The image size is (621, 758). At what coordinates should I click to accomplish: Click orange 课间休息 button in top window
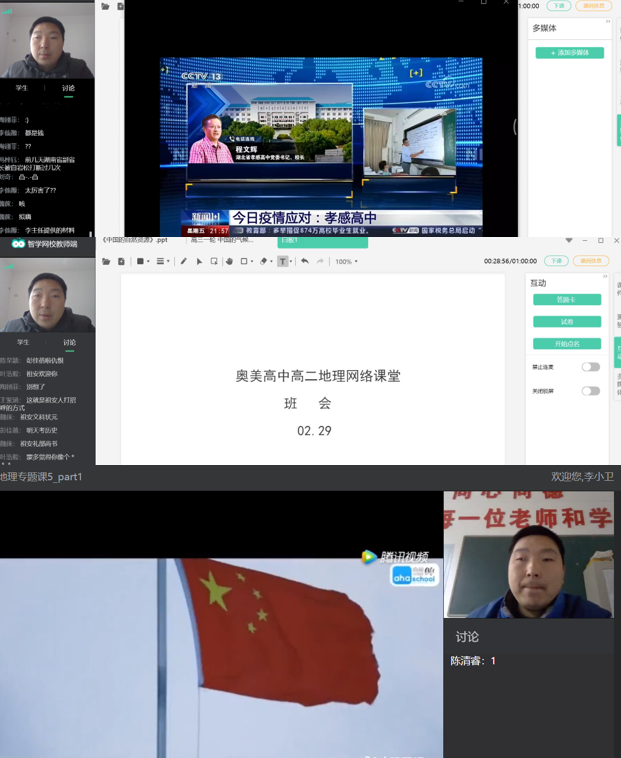[593, 6]
